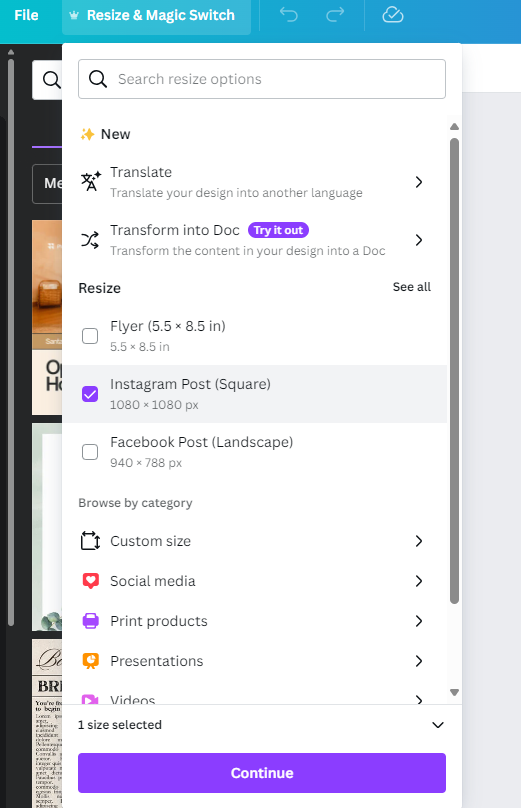Click the crown icon beside Resize & Magic Switch

pos(74,15)
